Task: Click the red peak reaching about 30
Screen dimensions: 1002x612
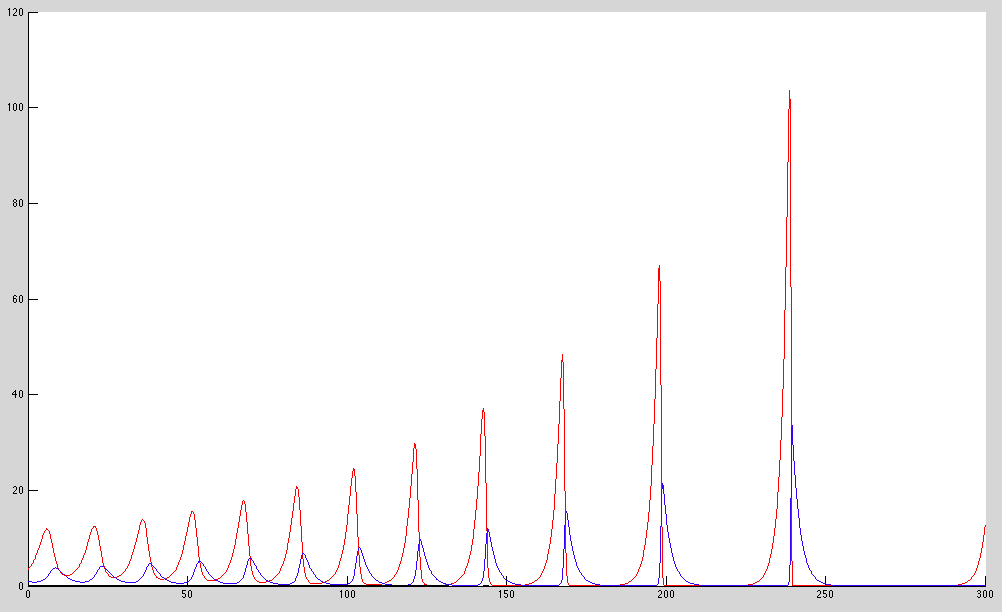Action: pos(414,445)
